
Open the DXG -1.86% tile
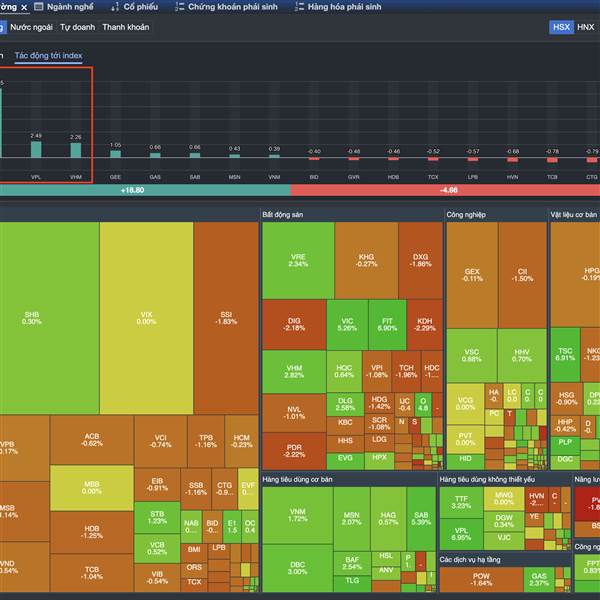coord(421,261)
